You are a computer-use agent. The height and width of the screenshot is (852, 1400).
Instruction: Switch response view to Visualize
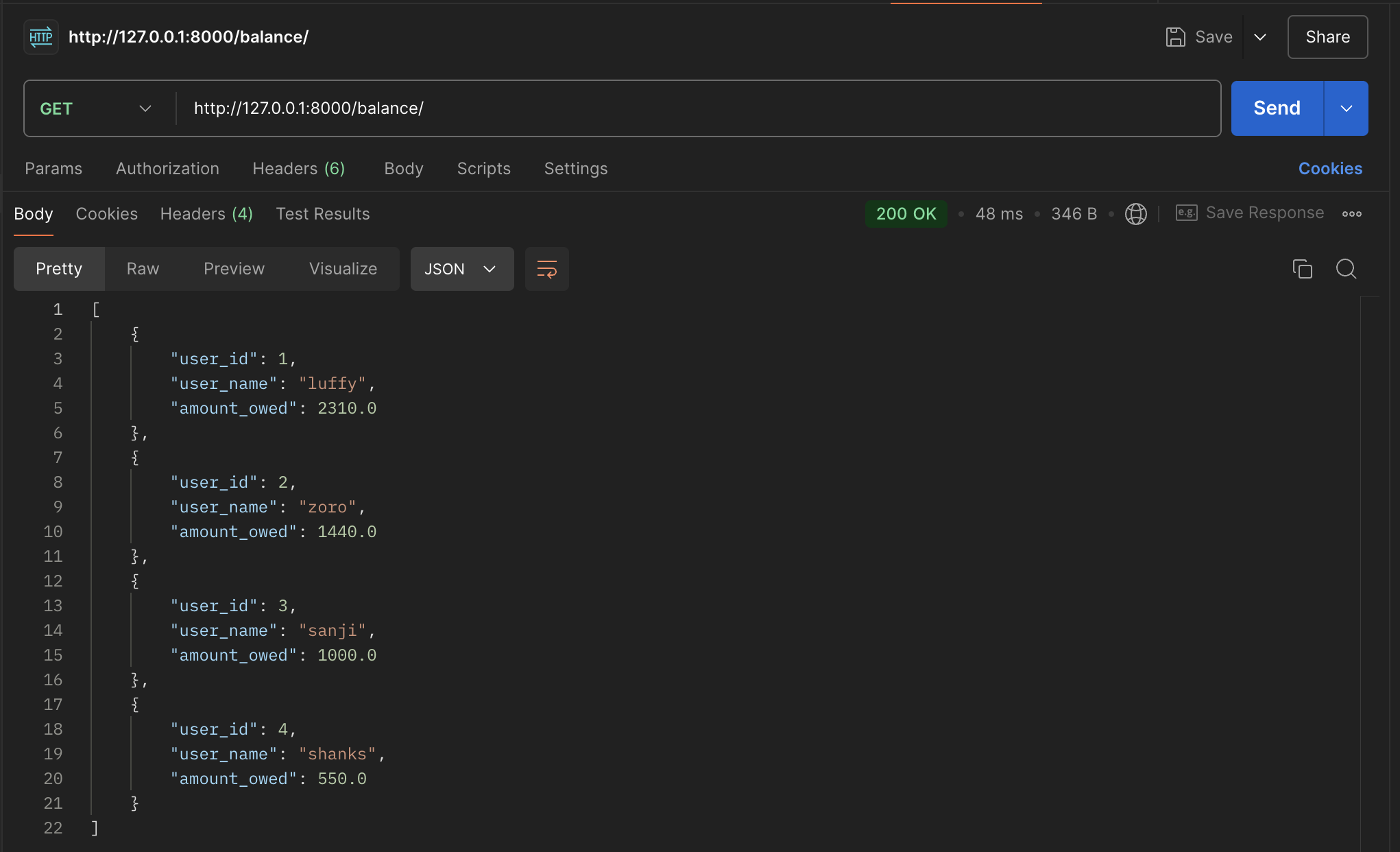click(x=343, y=269)
